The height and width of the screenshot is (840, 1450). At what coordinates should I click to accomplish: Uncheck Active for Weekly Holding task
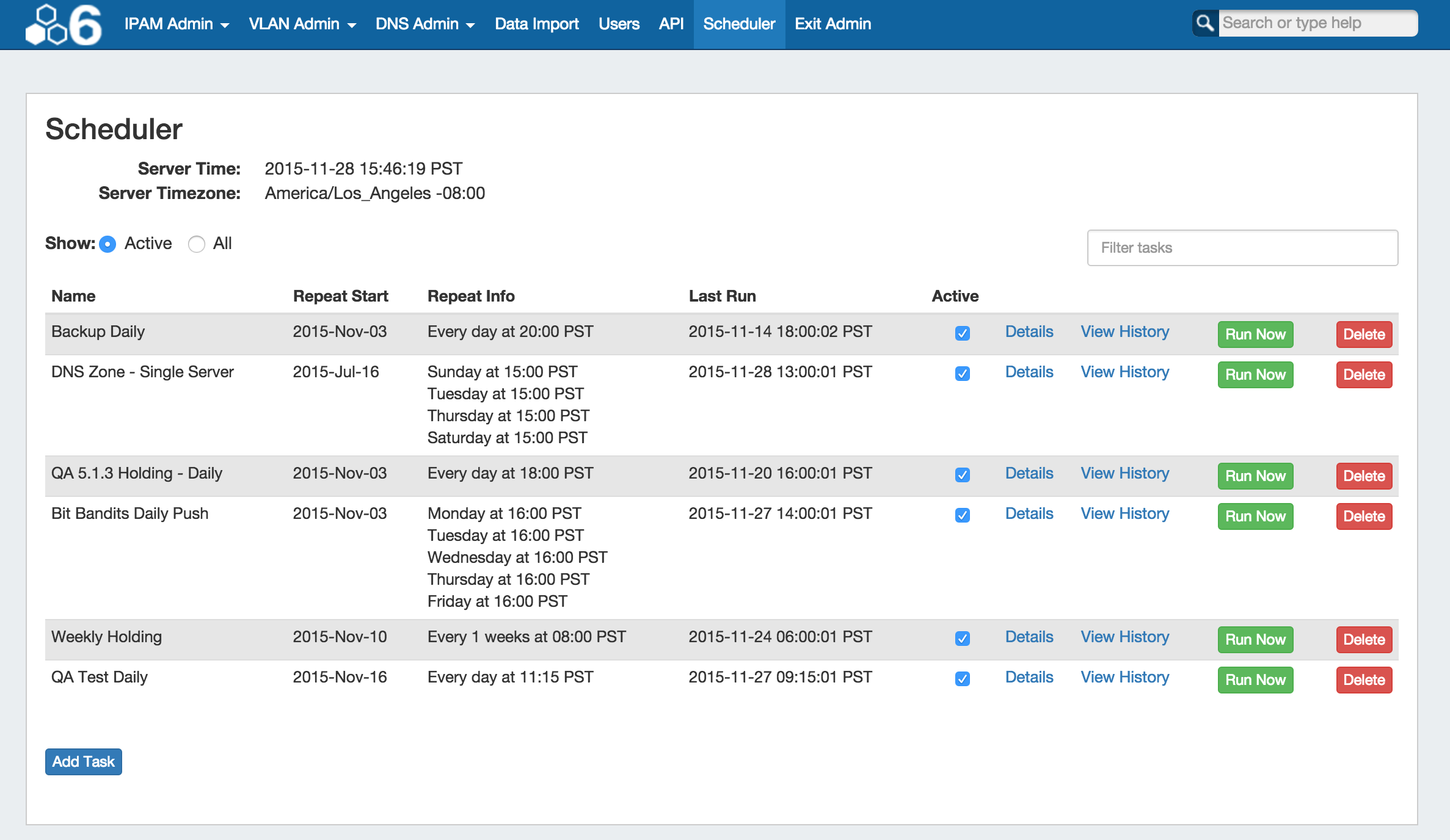[x=962, y=638]
